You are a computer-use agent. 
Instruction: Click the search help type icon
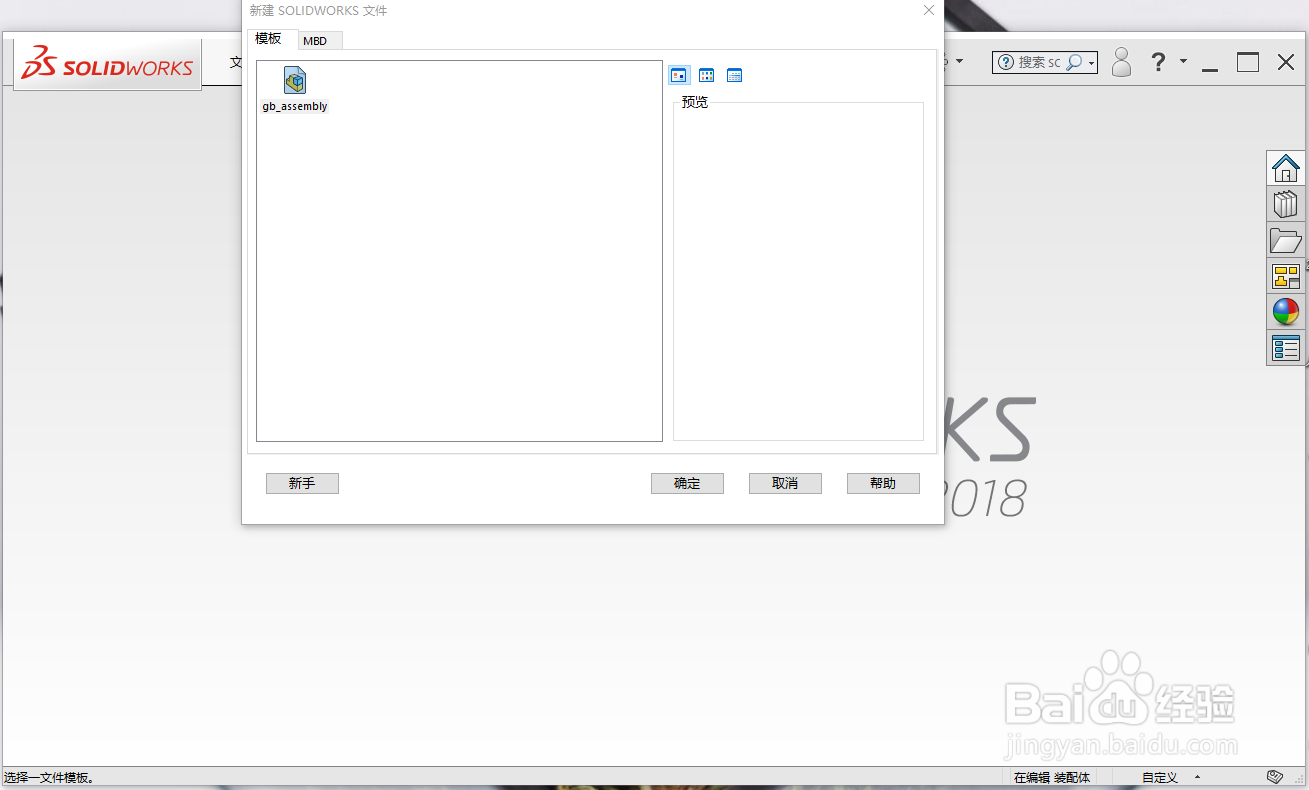pyautogui.click(x=1006, y=62)
